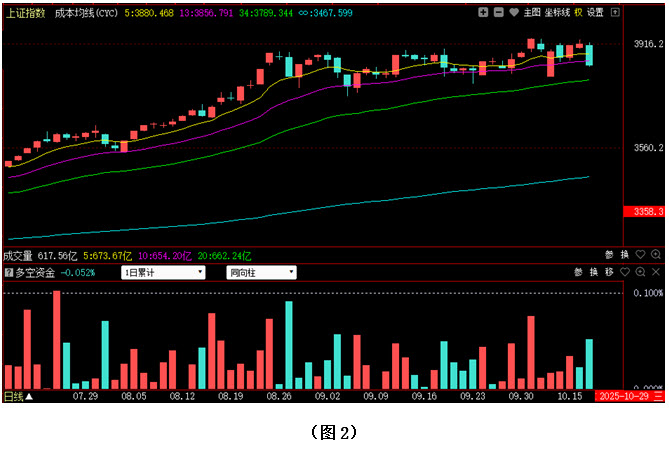Viewport: 669px width, 453px height.
Task: Click the magnifier icon in 多空资金 panel
Action: click(640, 272)
